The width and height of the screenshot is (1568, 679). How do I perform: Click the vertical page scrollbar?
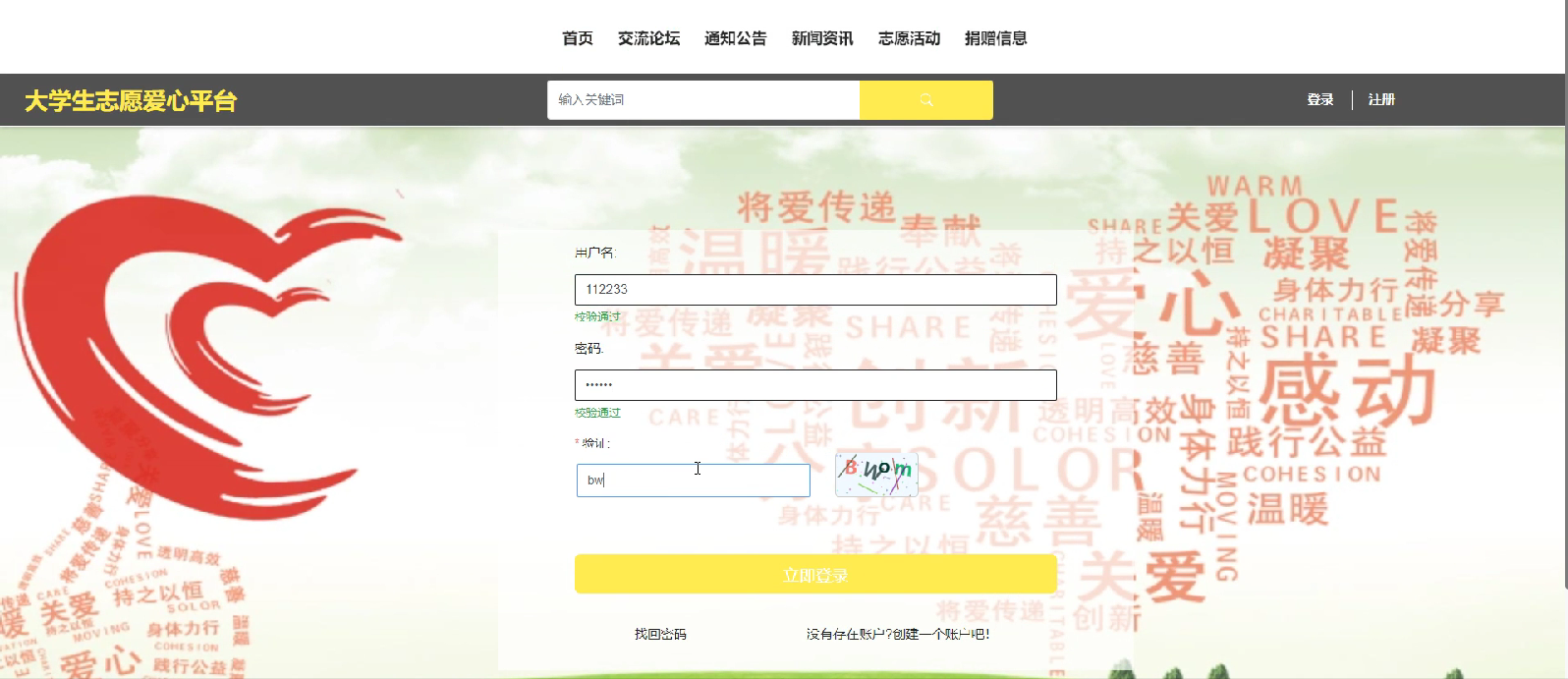coord(1564,295)
